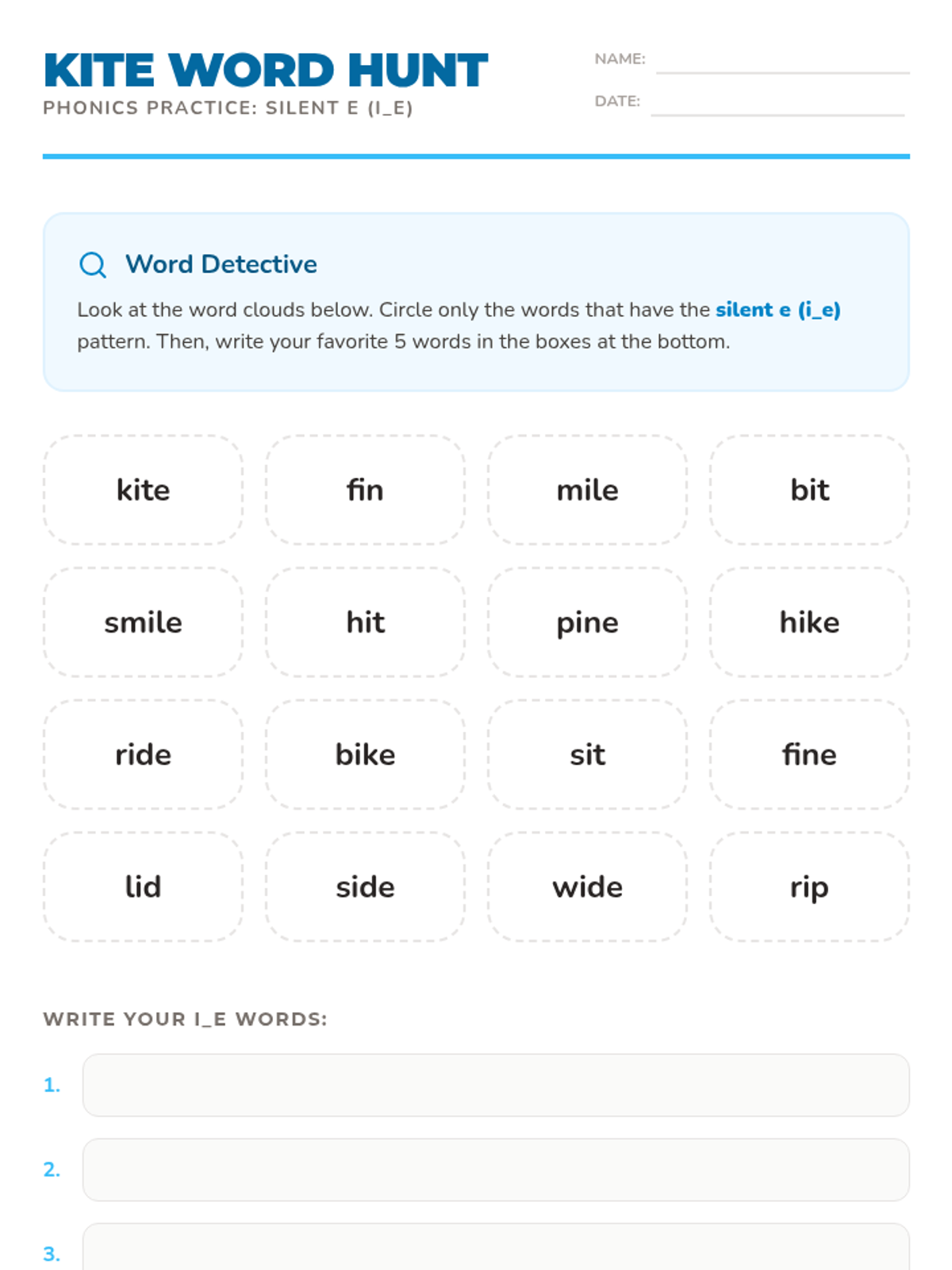Circle the word 'smile'

144,622
